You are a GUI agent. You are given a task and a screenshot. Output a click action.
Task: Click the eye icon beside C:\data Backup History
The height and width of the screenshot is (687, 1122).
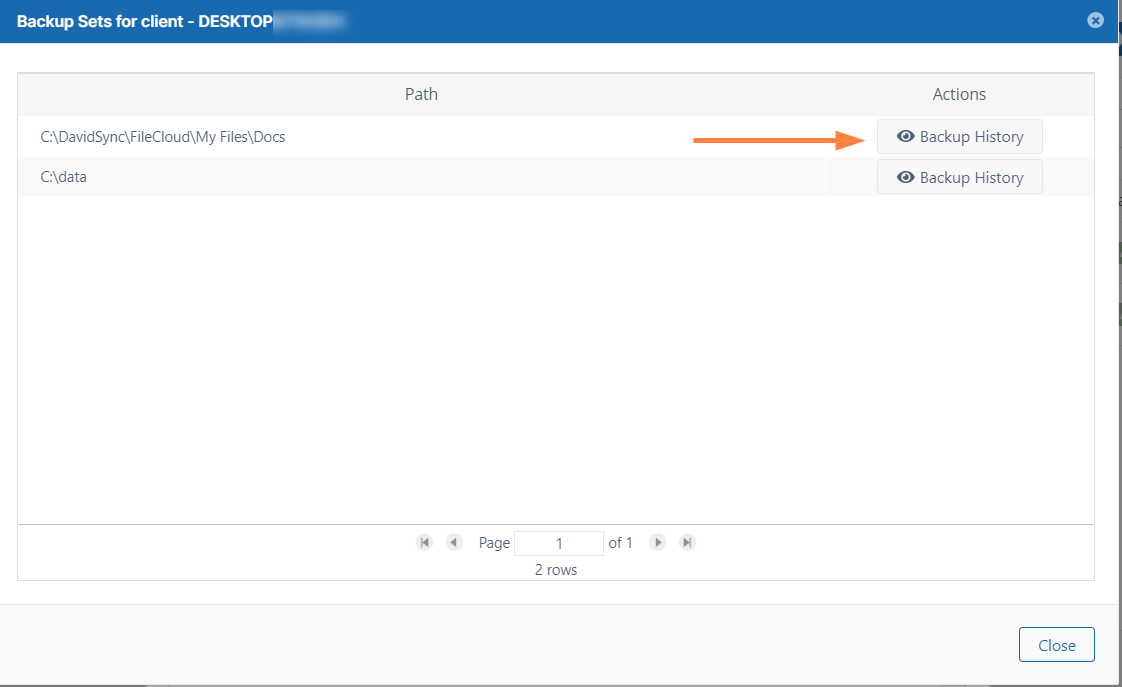[x=906, y=176]
